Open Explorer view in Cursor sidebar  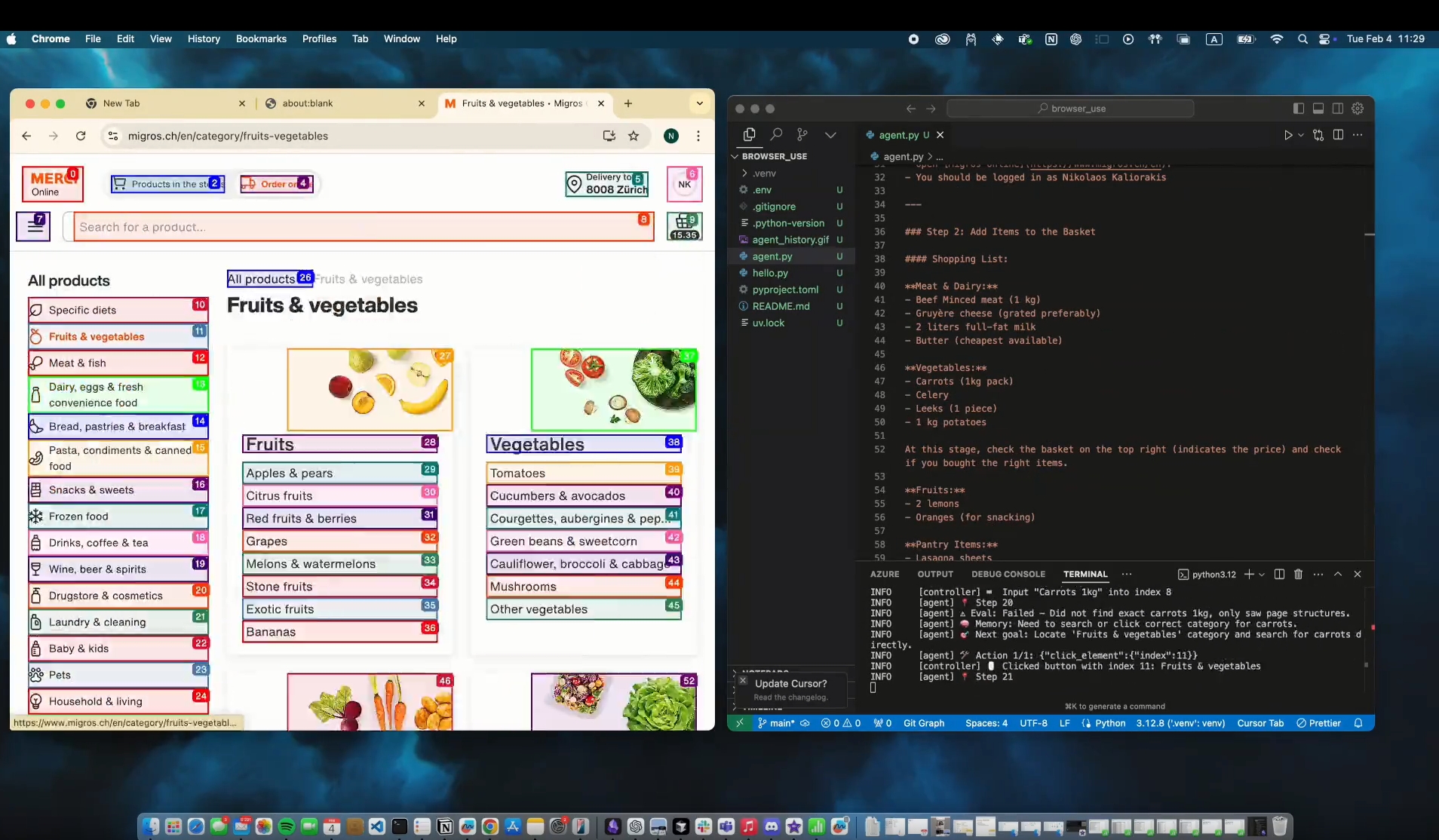tap(749, 134)
